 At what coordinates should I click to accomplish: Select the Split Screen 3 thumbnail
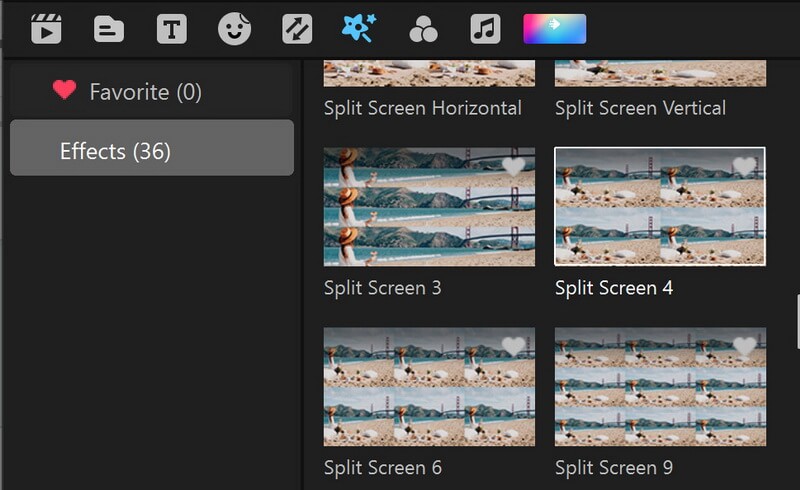click(429, 207)
